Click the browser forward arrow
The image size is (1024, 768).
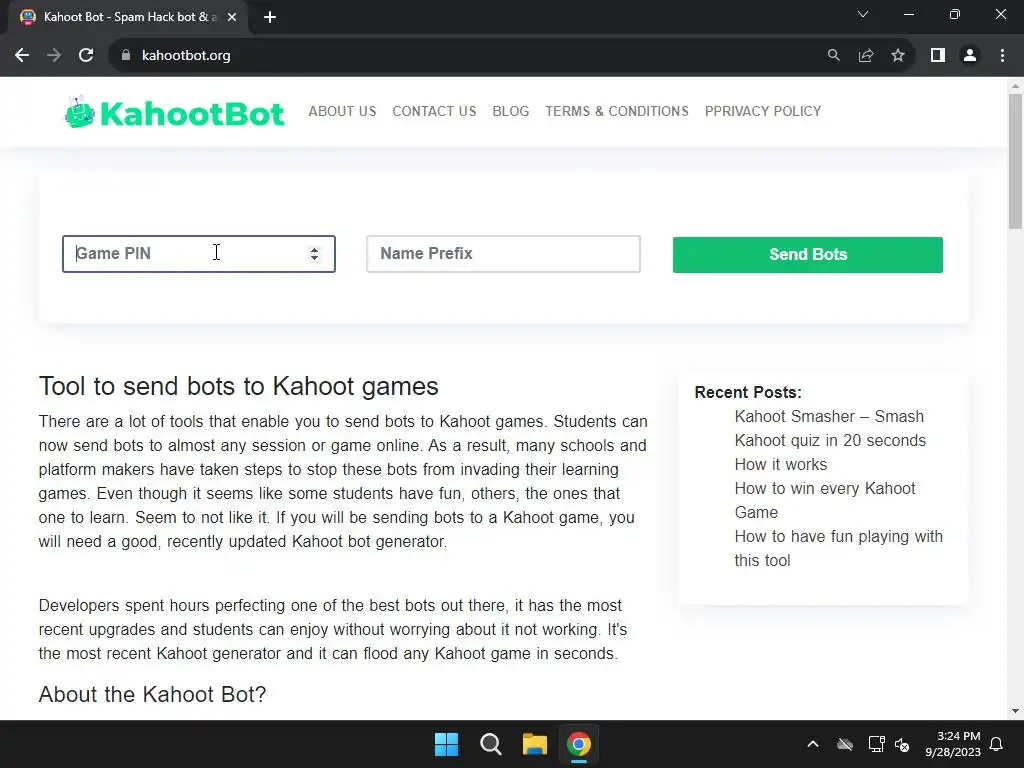[54, 56]
